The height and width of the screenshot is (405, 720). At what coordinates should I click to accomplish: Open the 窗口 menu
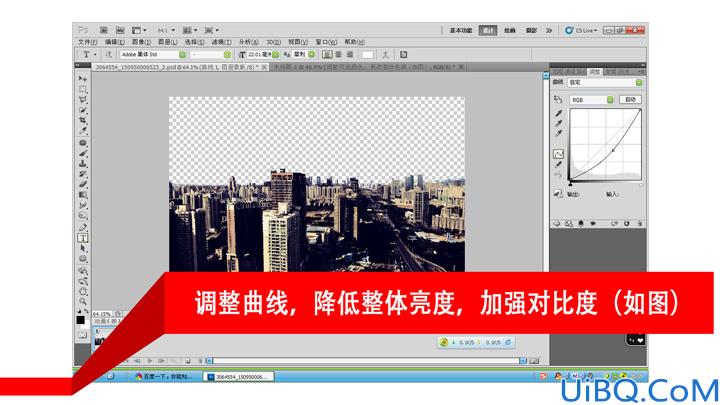(326, 42)
